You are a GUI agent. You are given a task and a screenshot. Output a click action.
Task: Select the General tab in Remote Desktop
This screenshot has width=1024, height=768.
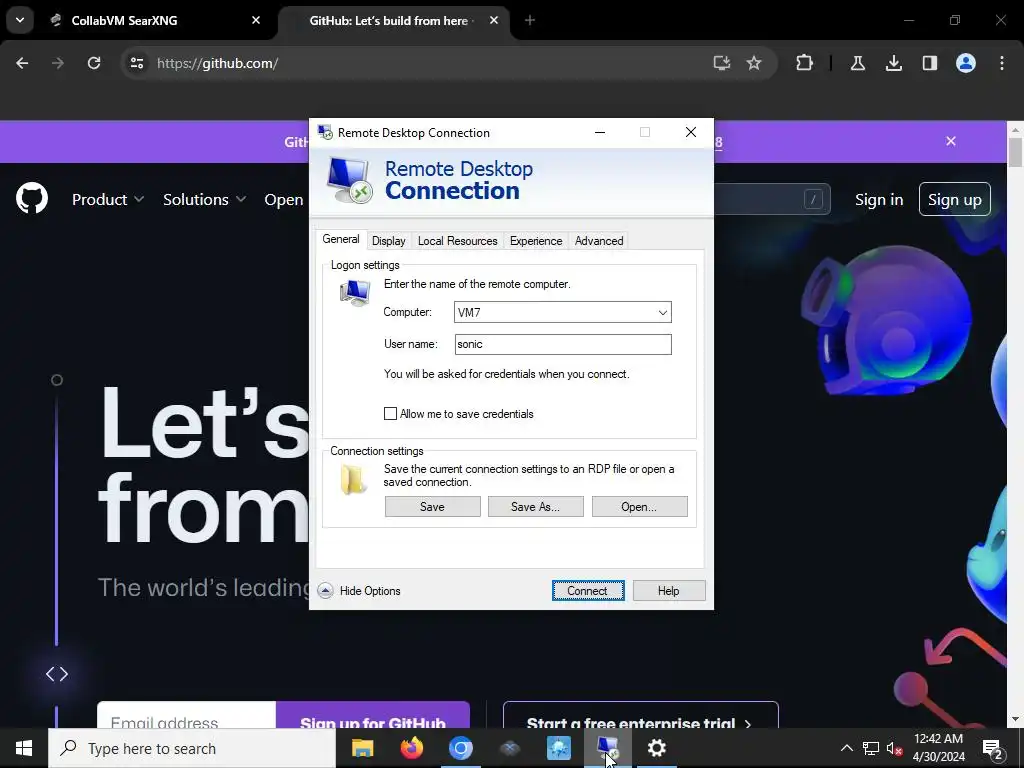coord(341,239)
